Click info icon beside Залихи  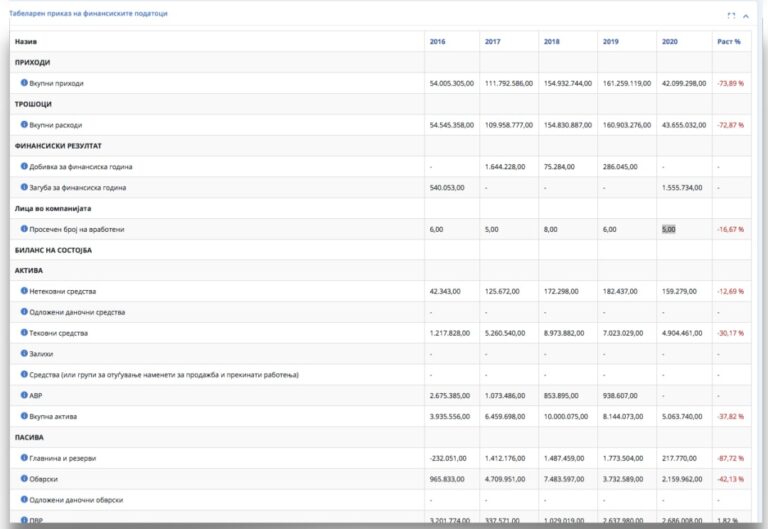click(24, 353)
